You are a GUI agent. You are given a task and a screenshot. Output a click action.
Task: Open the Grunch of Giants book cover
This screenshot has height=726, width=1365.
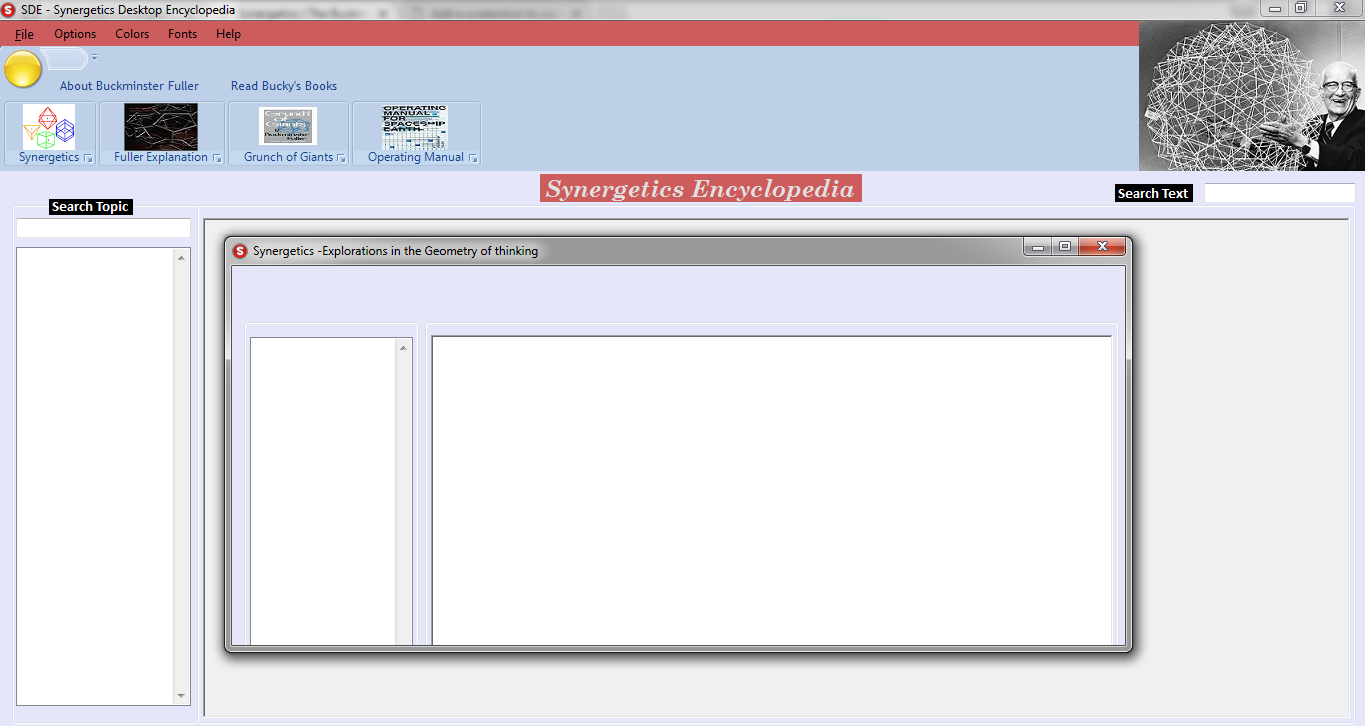288,127
